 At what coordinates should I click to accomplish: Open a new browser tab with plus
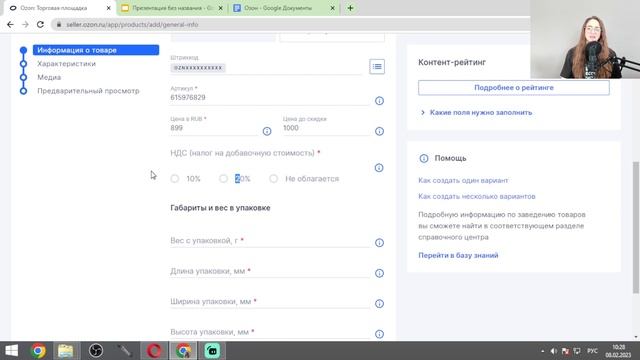click(350, 8)
